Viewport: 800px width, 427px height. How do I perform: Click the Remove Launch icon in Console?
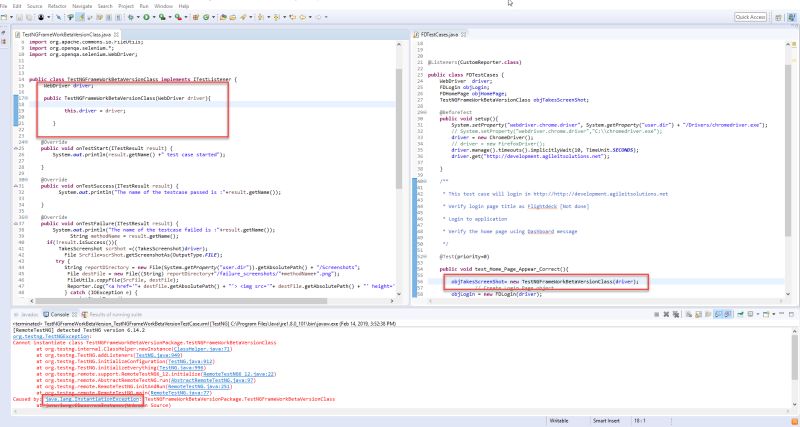[x=666, y=314]
